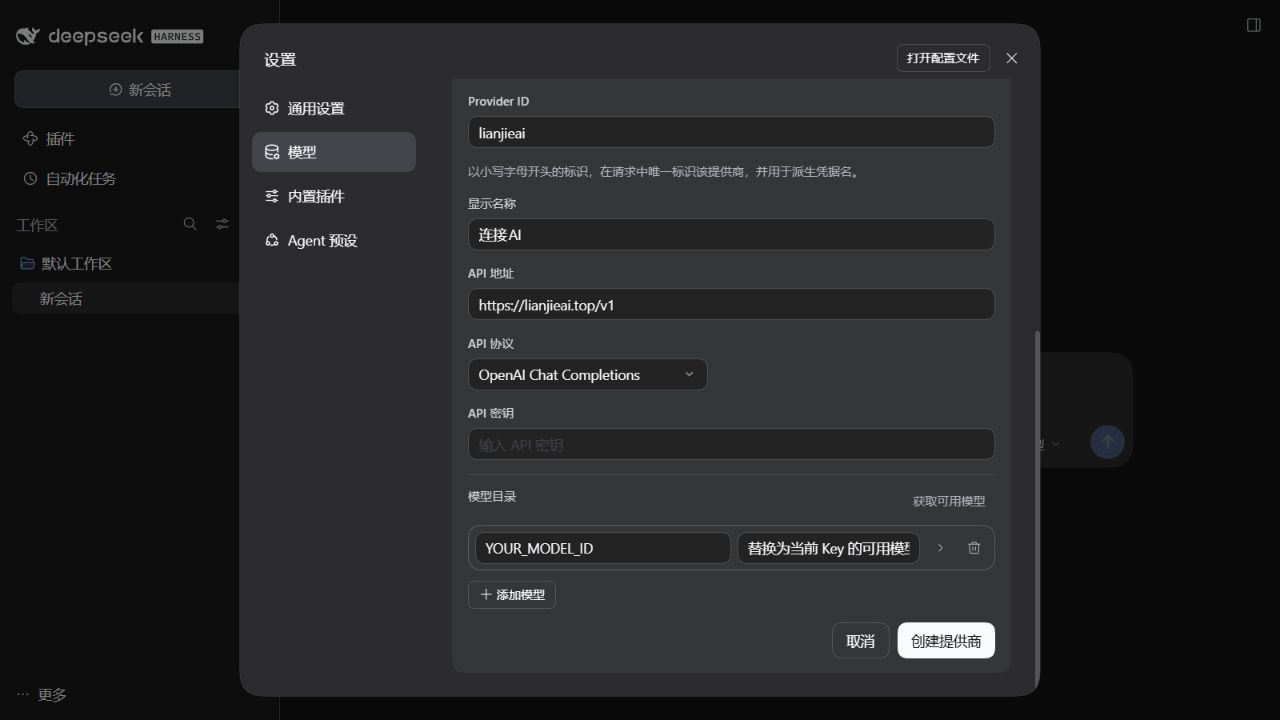
Task: Click the 工作区 section header
Action: point(37,225)
